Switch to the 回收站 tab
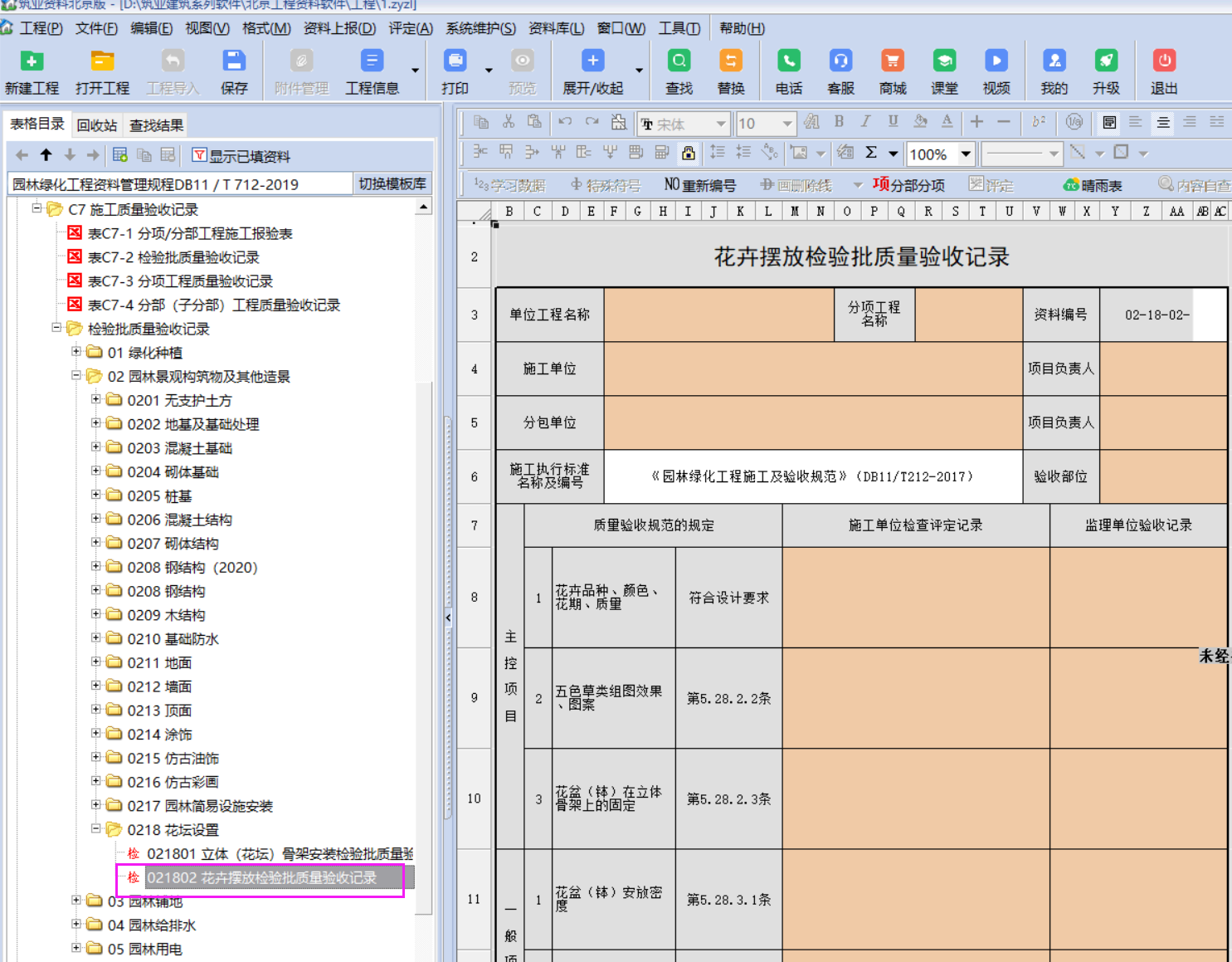The height and width of the screenshot is (962, 1232). tap(97, 125)
